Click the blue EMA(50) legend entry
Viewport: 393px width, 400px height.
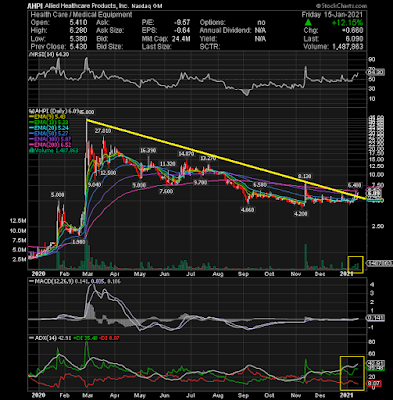pyautogui.click(x=50, y=133)
